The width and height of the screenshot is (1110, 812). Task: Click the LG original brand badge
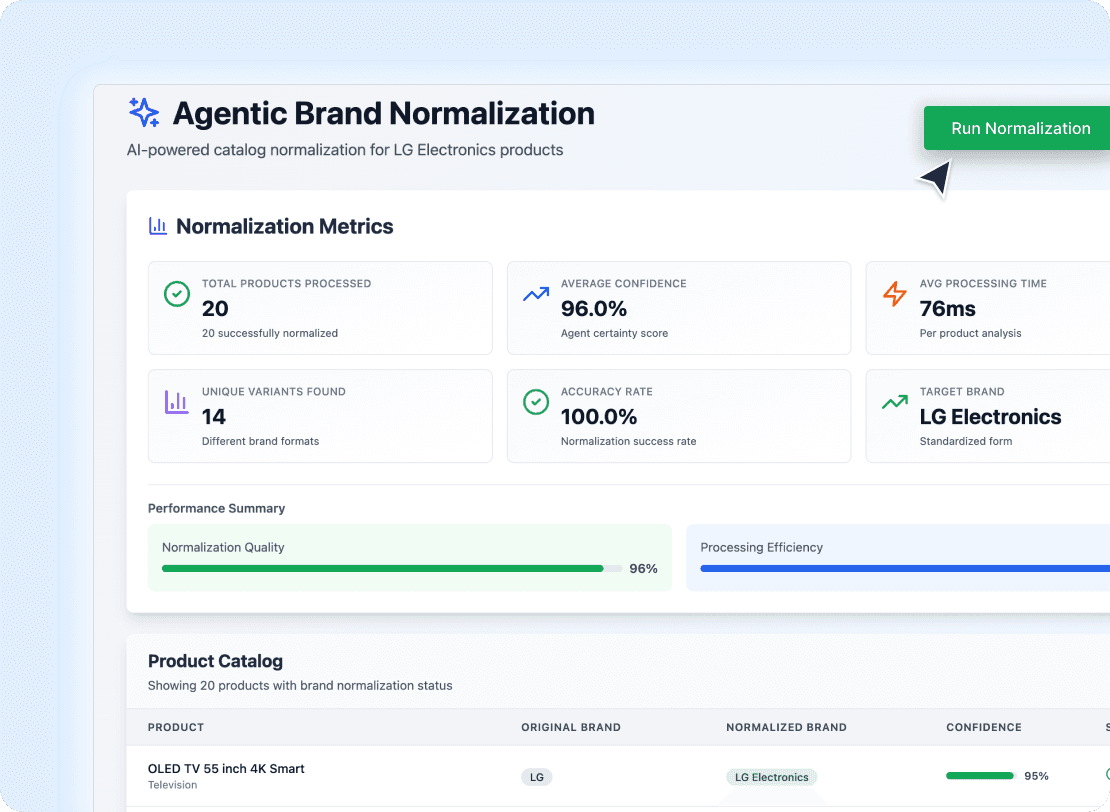pyautogui.click(x=537, y=777)
